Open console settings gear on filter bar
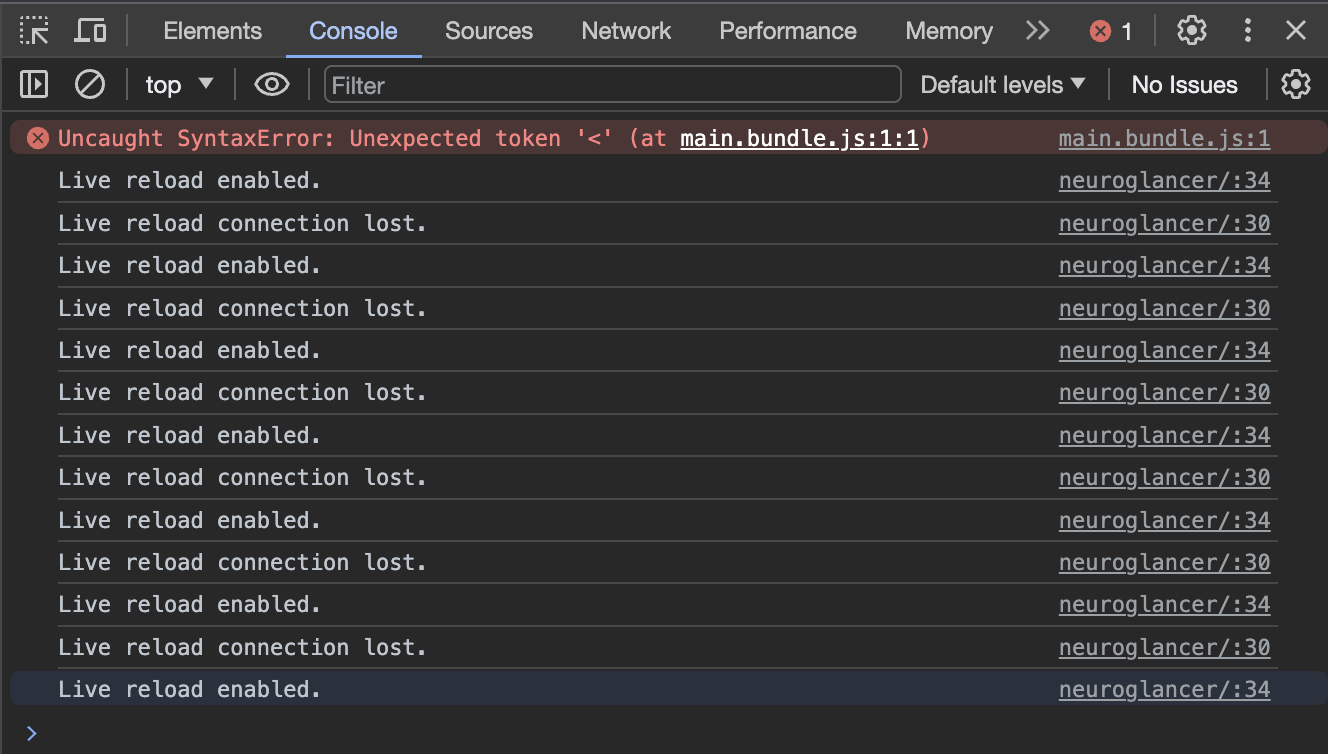1328x754 pixels. (1296, 84)
